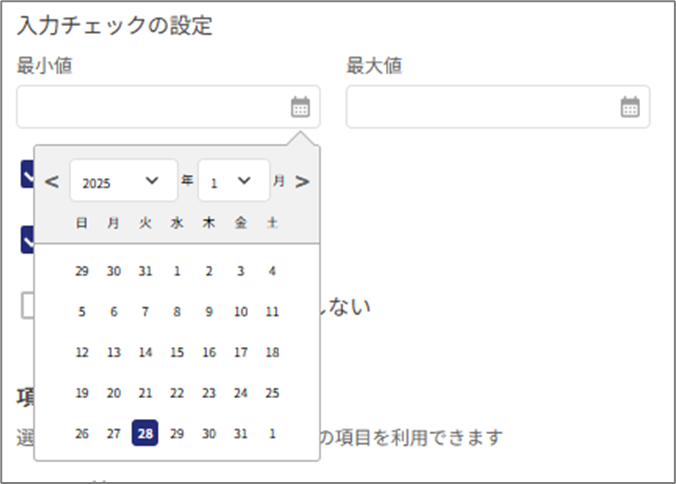Choose date 23 in the calendar
676x484 pixels.
209,393
